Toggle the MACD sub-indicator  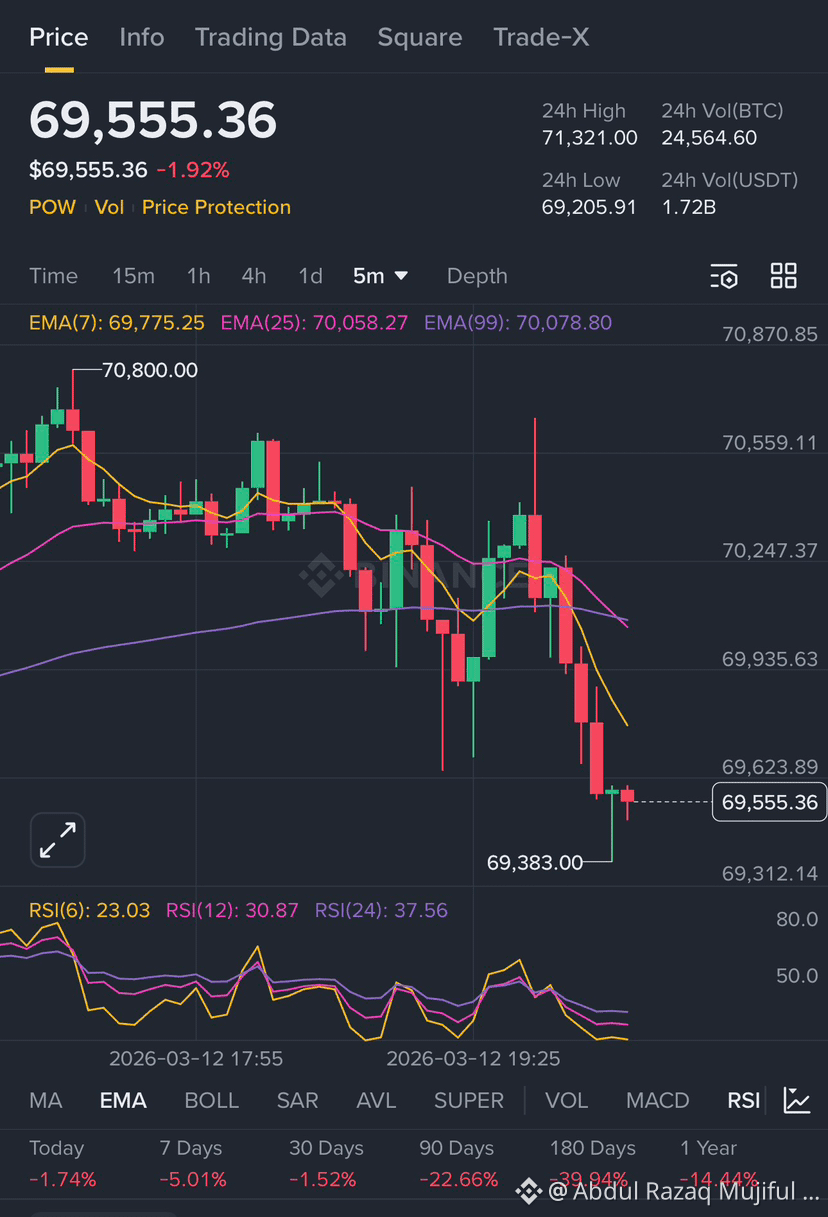click(x=657, y=1100)
